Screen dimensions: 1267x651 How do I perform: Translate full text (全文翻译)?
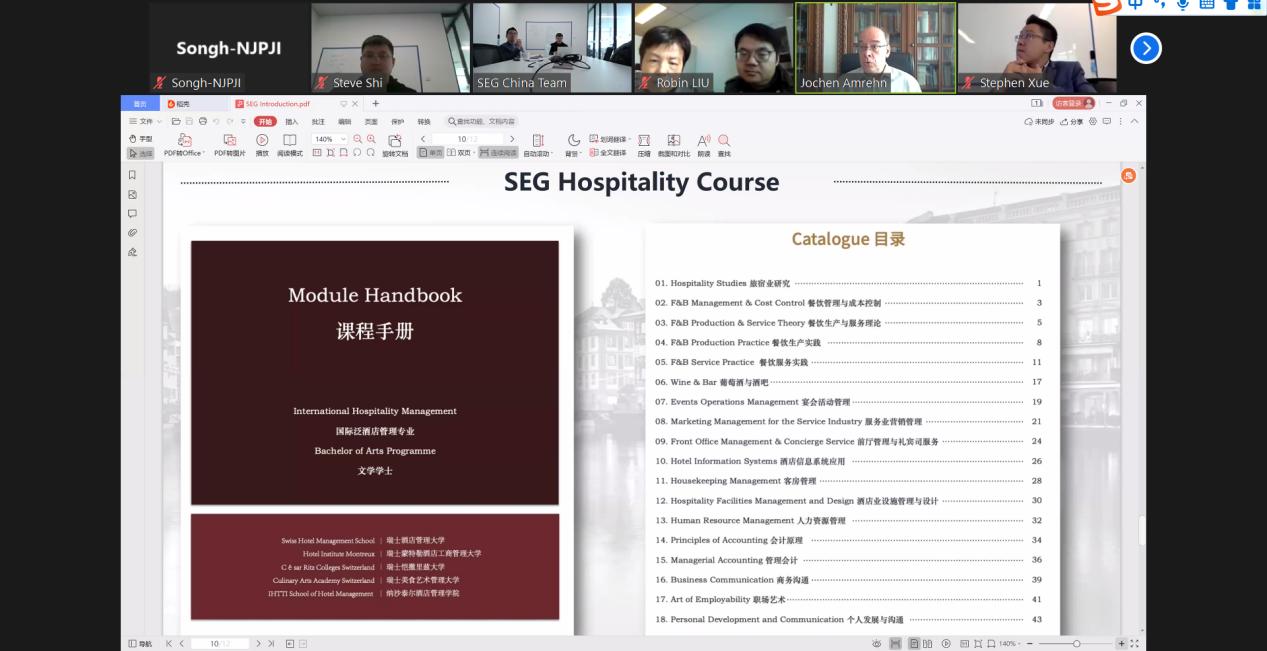coord(608,153)
